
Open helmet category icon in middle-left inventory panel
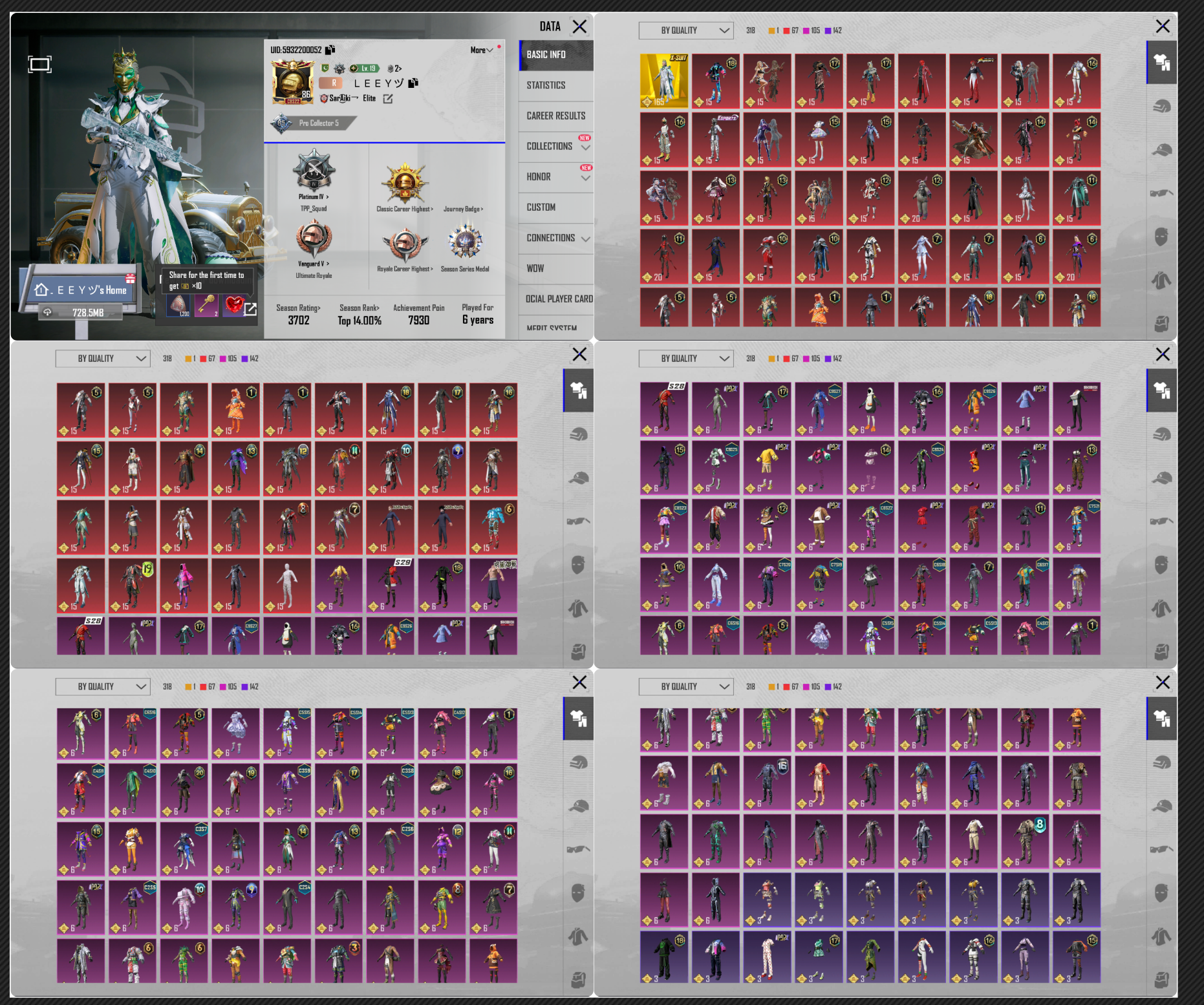[x=579, y=434]
